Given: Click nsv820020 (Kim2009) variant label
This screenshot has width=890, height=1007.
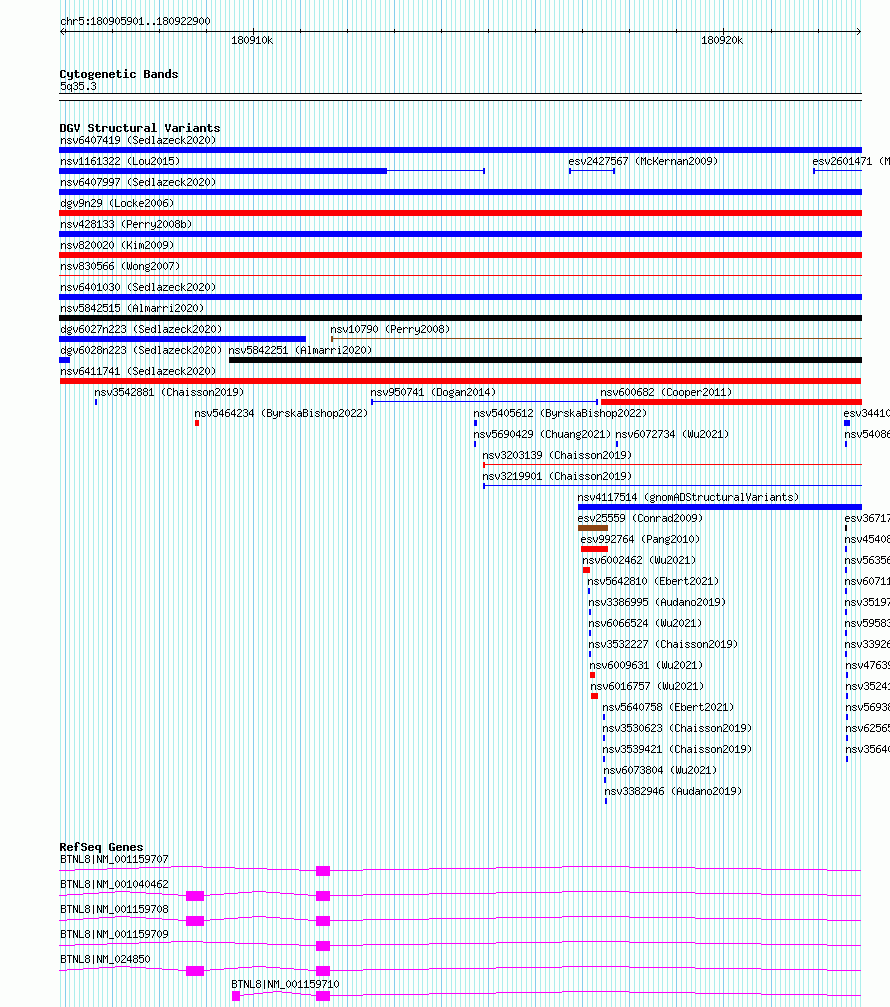Looking at the screenshot, I should tap(117, 245).
